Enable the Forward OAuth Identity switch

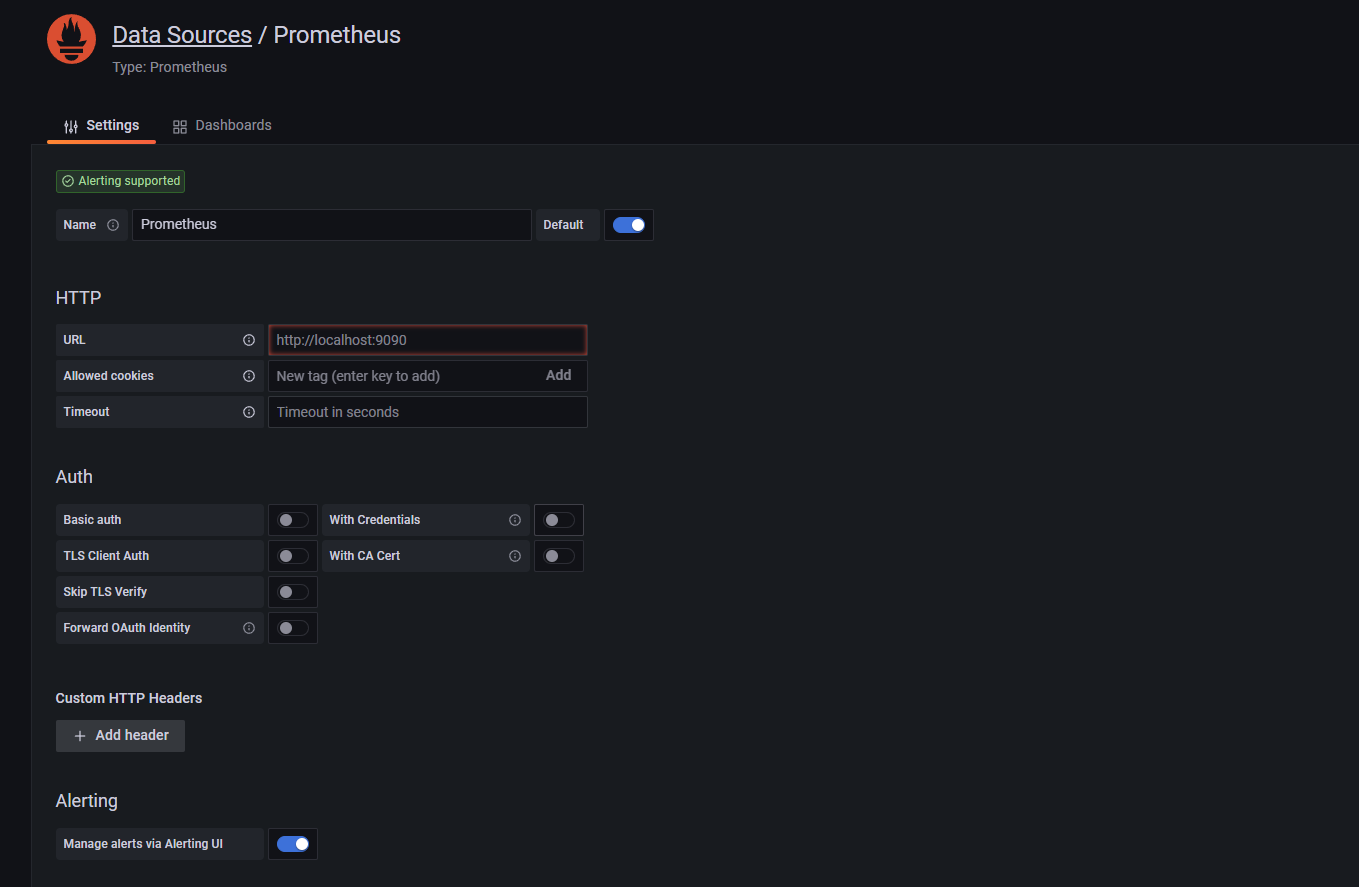click(293, 628)
